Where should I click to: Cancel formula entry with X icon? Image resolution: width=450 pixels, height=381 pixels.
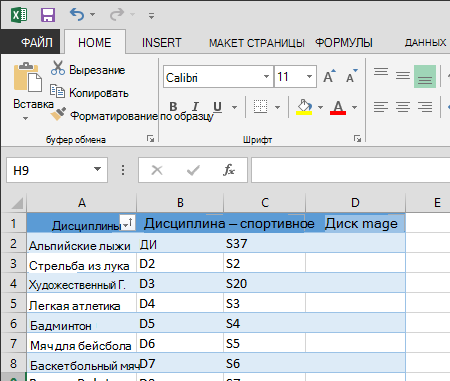pyautogui.click(x=157, y=170)
